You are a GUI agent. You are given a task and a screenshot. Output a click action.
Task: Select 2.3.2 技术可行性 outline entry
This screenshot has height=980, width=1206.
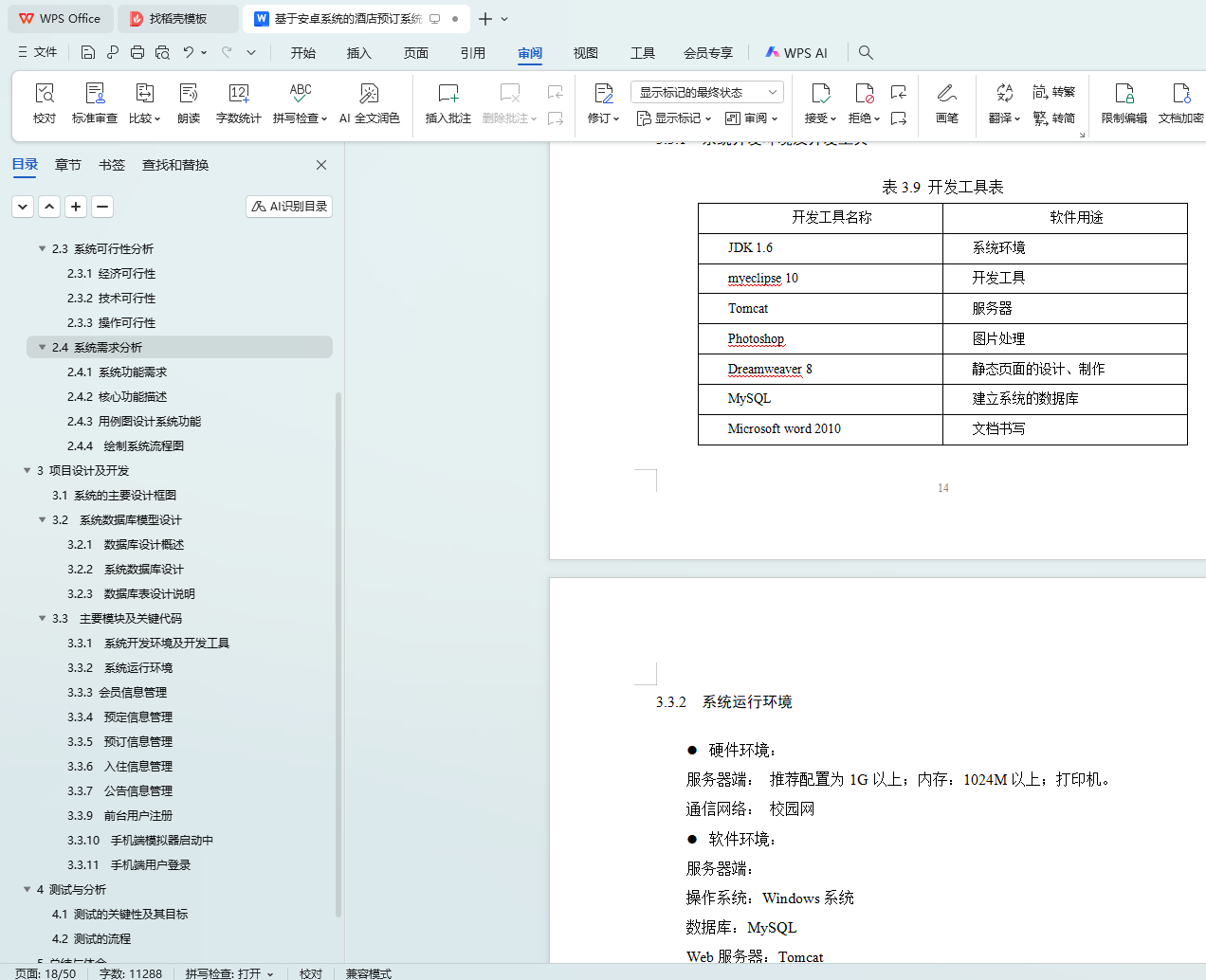click(x=111, y=298)
